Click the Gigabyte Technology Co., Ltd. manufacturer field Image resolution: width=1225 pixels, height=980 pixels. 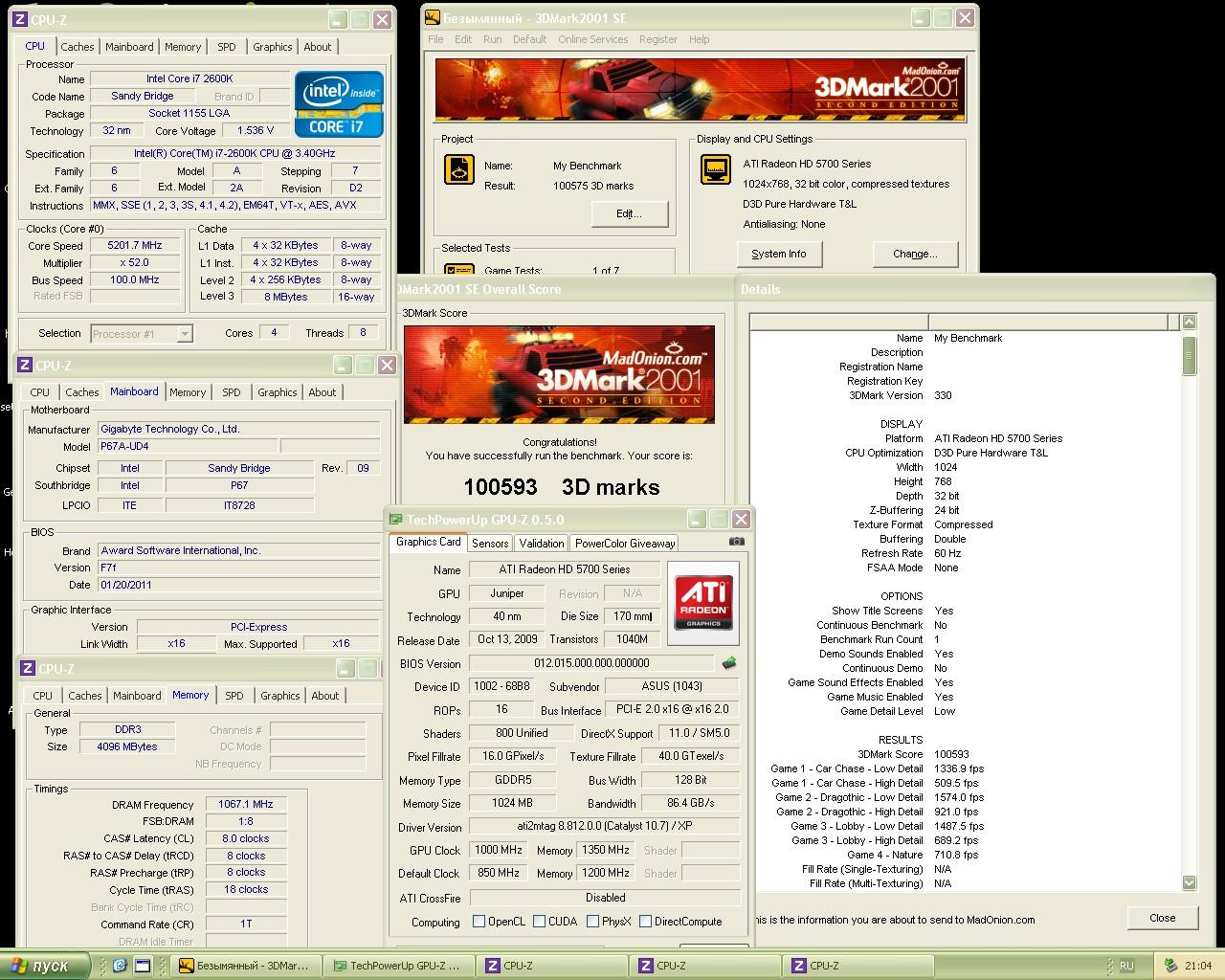pyautogui.click(x=239, y=430)
